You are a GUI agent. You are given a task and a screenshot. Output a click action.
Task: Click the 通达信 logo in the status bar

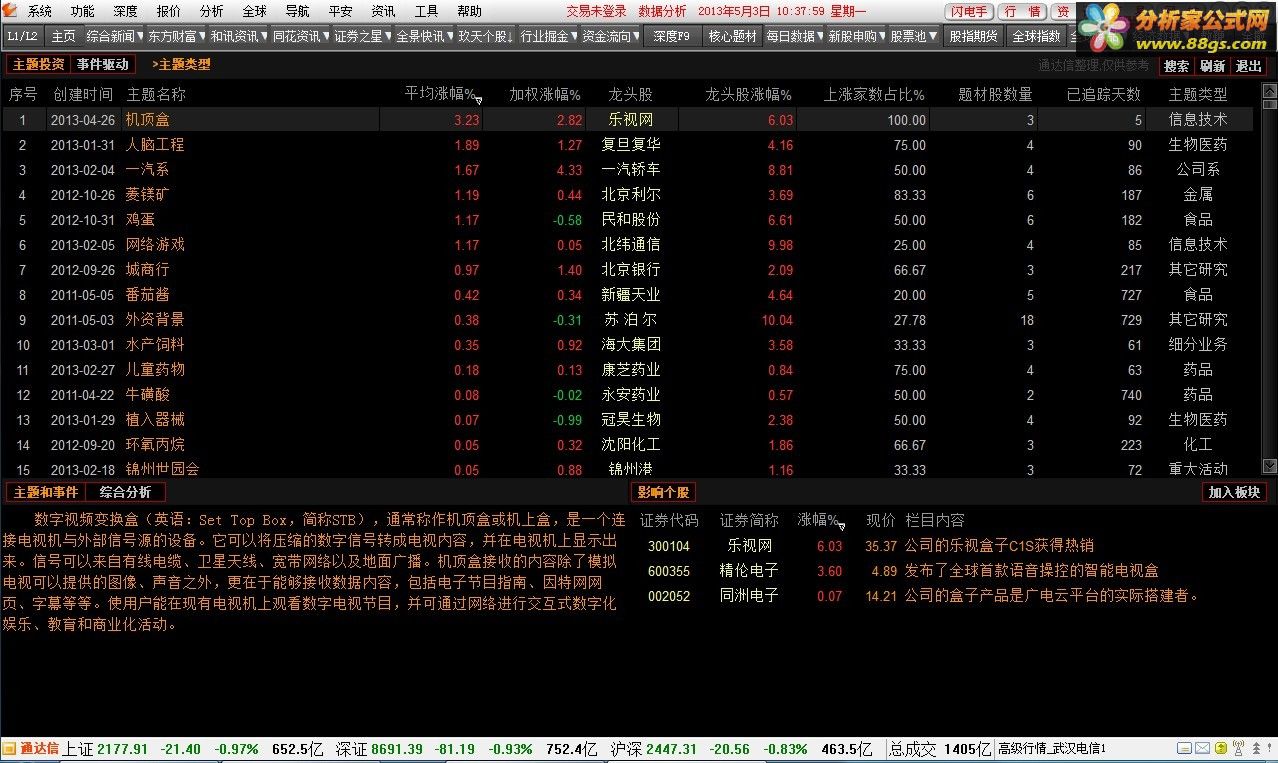[x=31, y=749]
